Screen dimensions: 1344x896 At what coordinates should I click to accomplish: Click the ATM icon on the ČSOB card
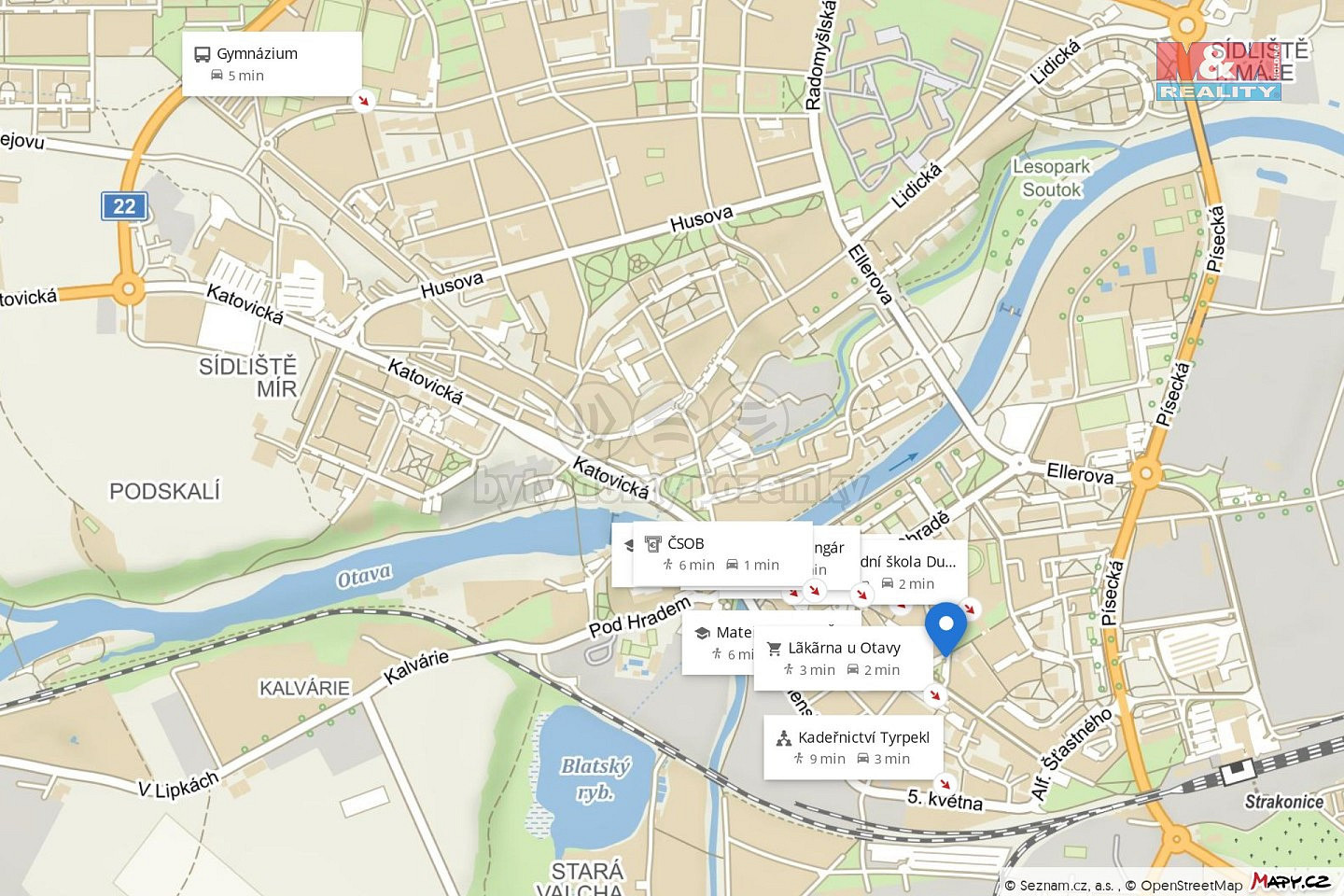[x=653, y=543]
